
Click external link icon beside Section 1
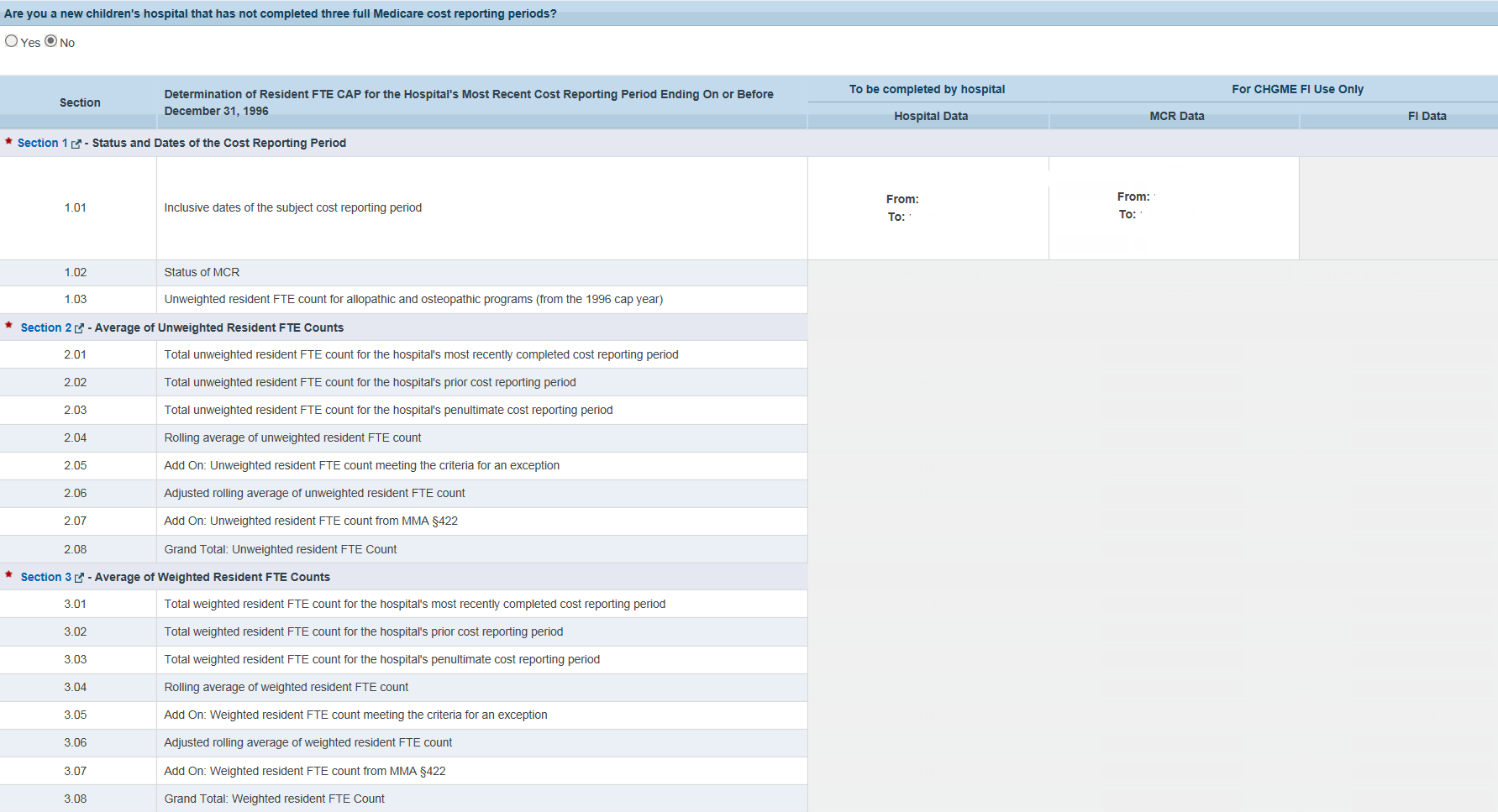(x=76, y=144)
